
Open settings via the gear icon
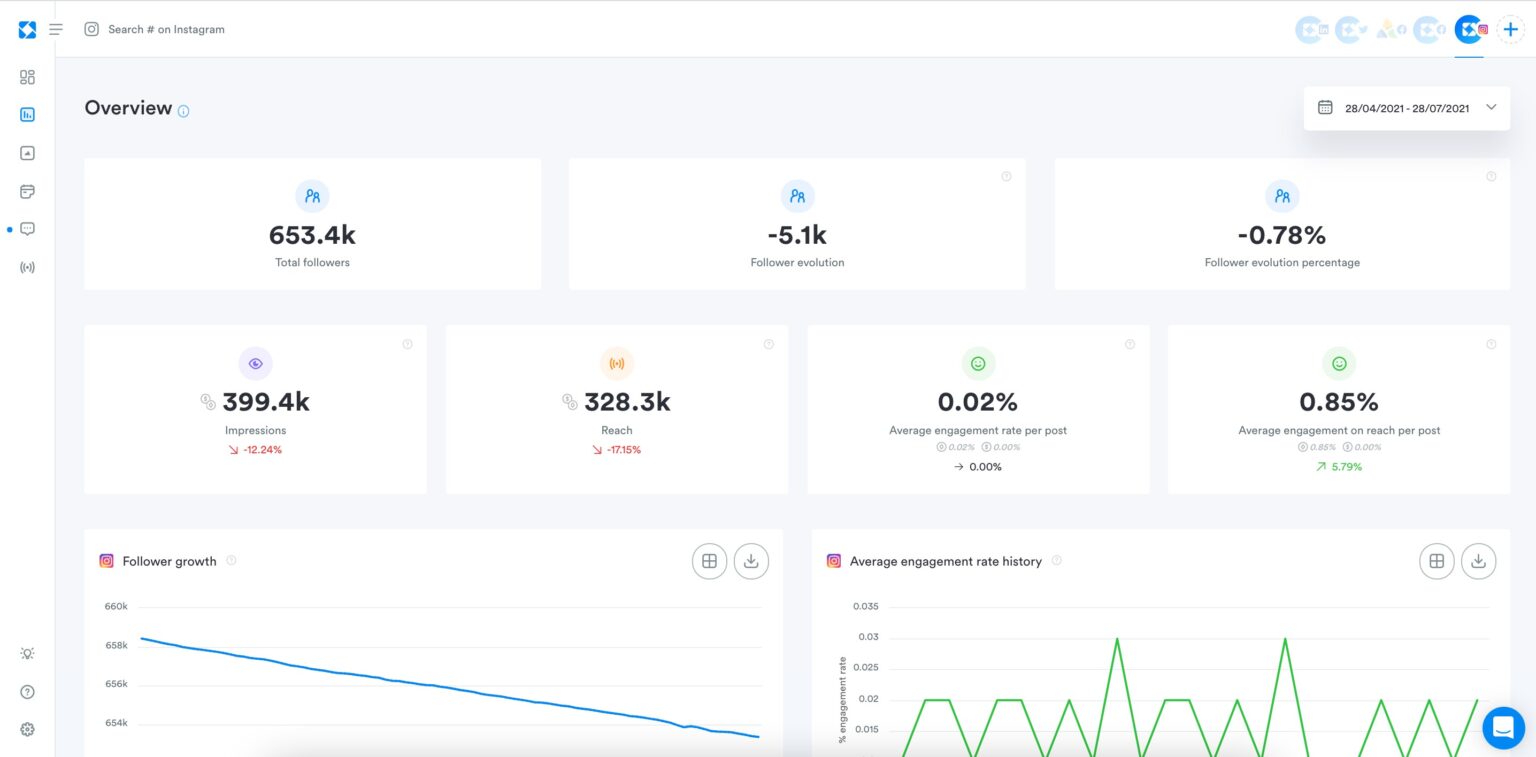tap(27, 729)
